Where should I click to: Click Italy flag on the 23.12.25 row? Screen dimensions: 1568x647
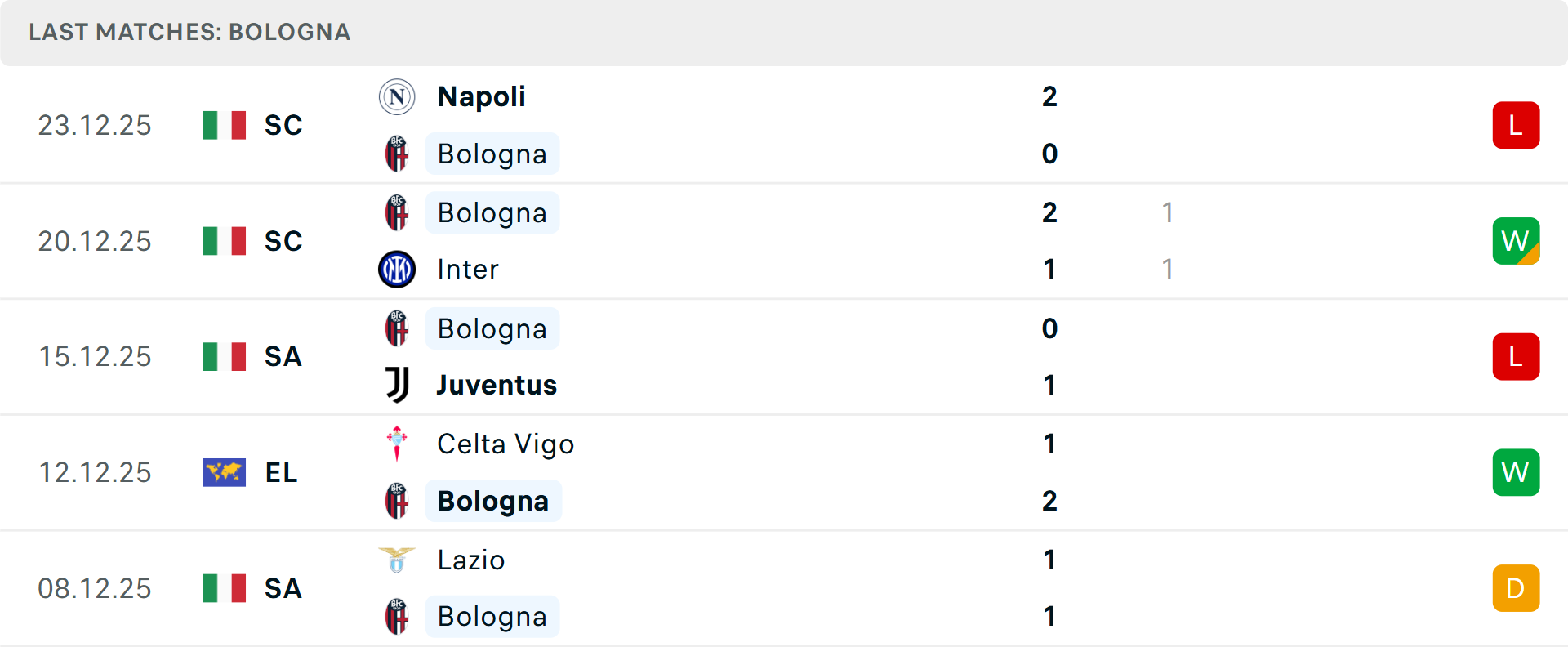point(225,125)
